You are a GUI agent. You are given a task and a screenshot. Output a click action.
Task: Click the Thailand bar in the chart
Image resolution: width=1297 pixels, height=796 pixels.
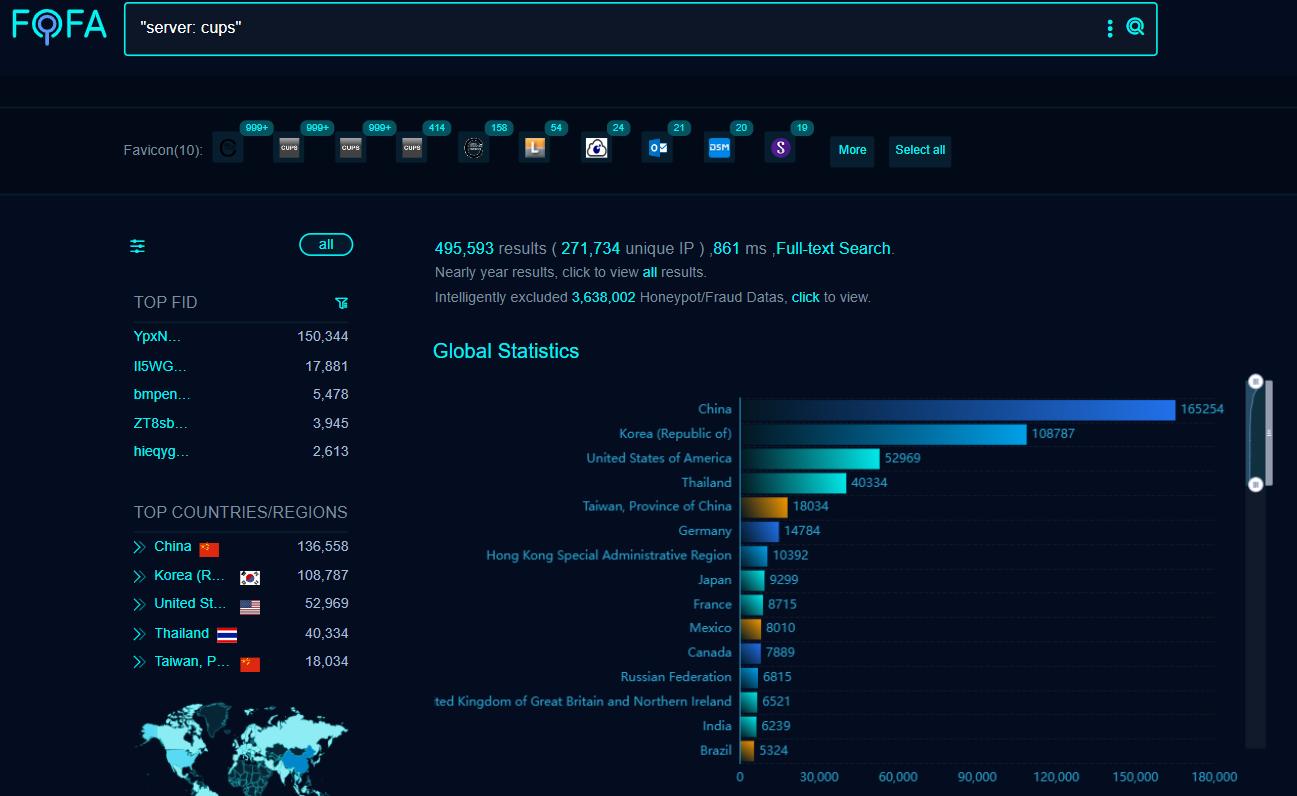point(794,482)
